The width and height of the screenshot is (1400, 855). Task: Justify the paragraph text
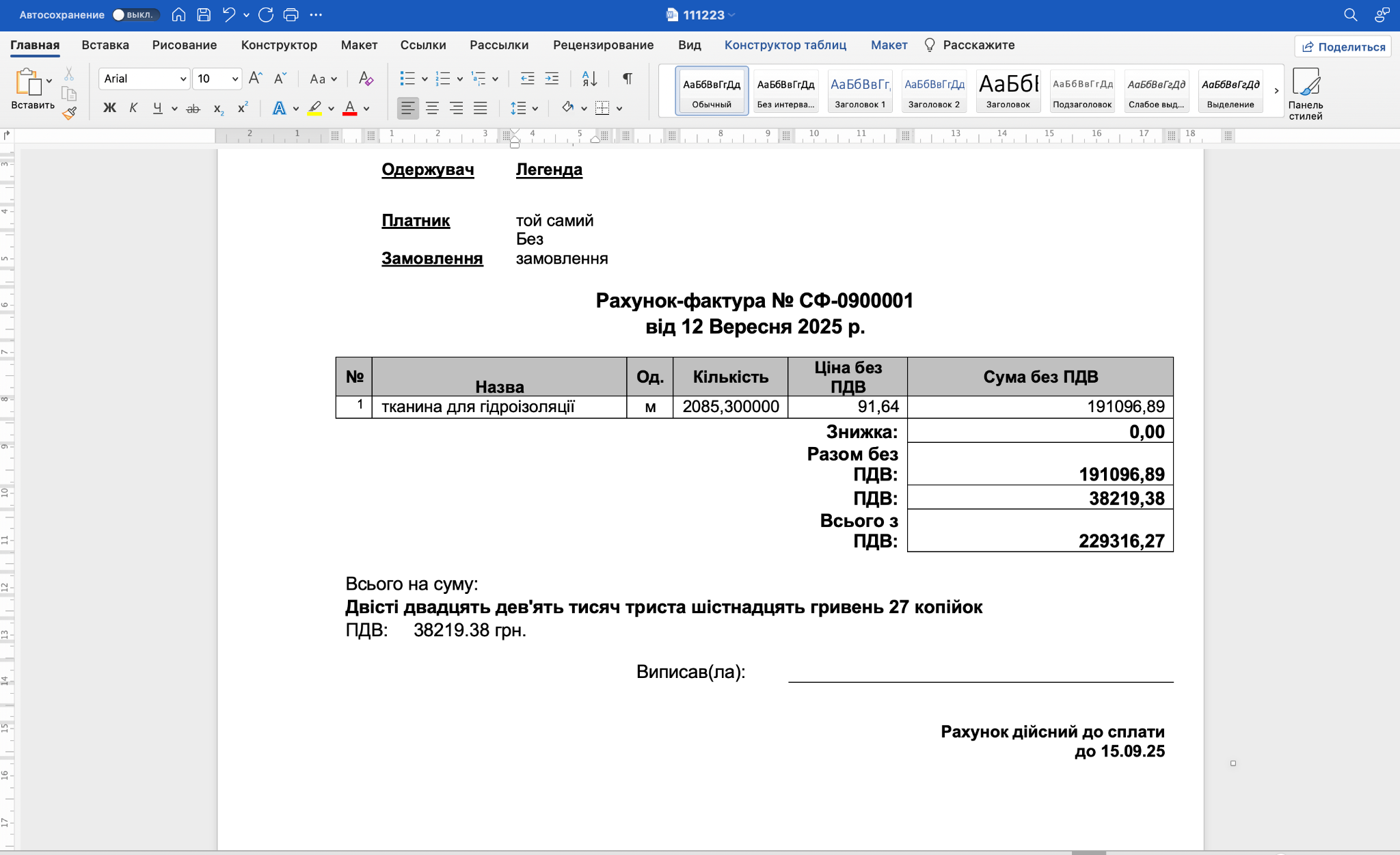coord(481,108)
